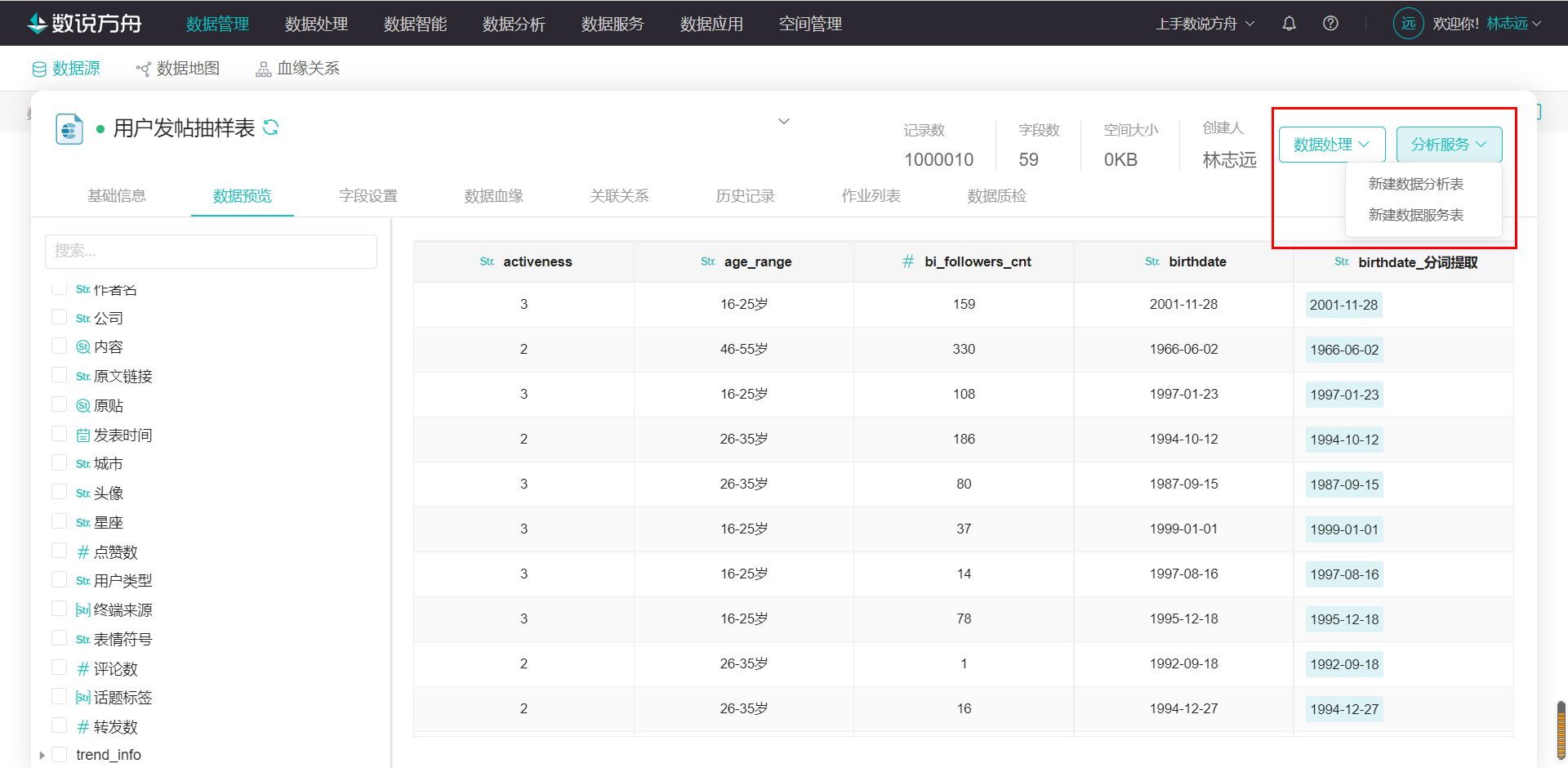Check the 表情符号 field checkbox
Screen dimensions: 1568x768
click(59, 637)
